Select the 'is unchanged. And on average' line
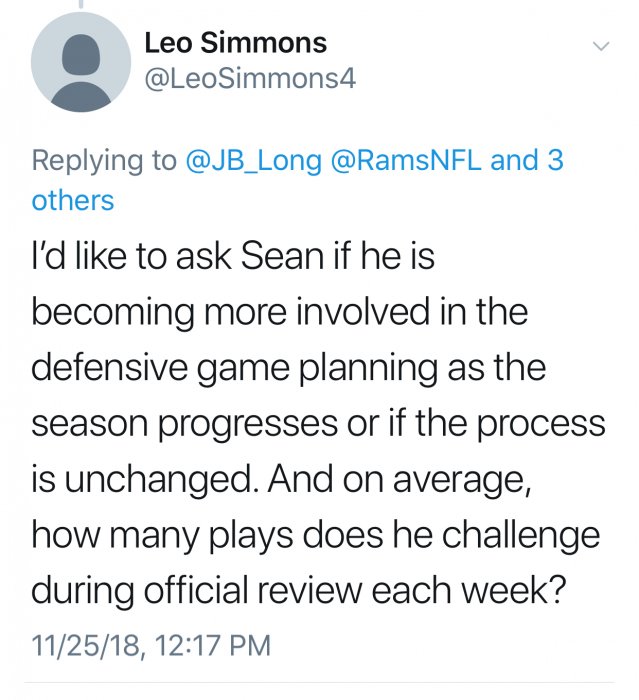The height and width of the screenshot is (700, 639). (281, 480)
